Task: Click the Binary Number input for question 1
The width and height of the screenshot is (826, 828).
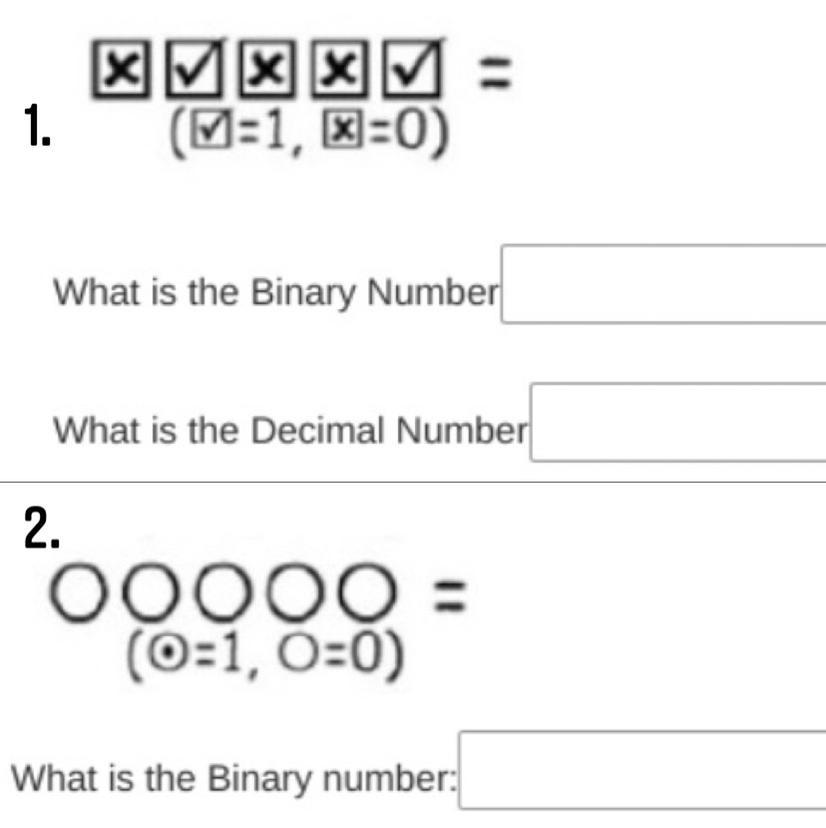Action: 663,284
